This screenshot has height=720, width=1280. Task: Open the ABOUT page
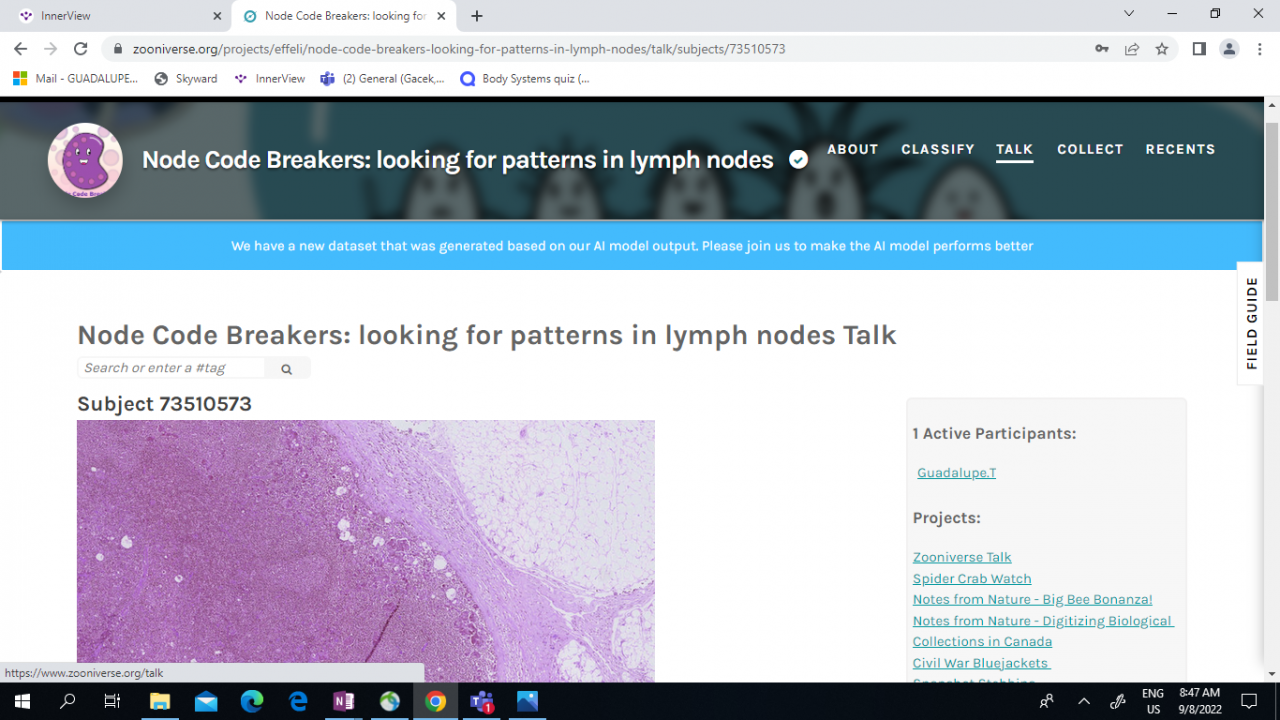pos(853,149)
